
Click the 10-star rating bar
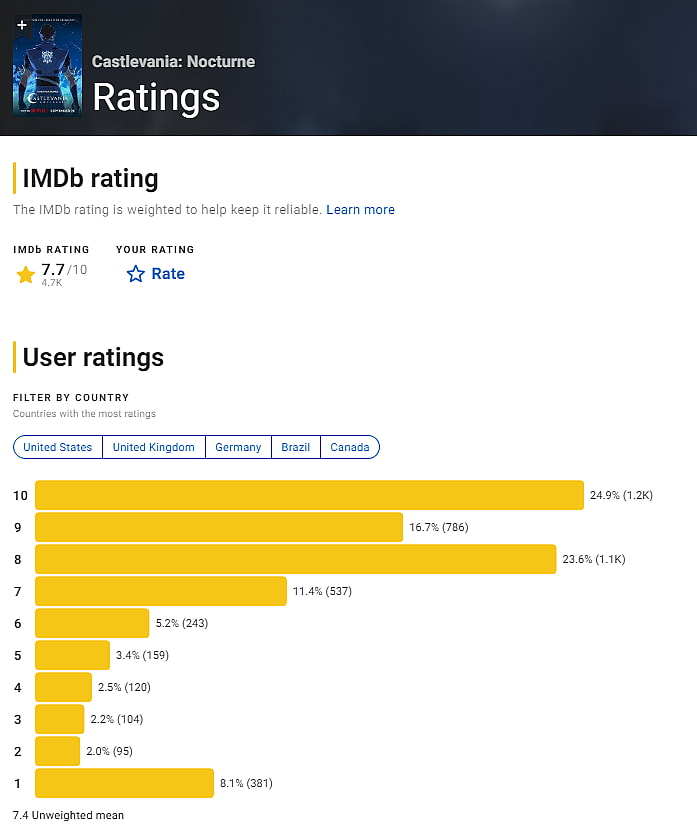(309, 495)
